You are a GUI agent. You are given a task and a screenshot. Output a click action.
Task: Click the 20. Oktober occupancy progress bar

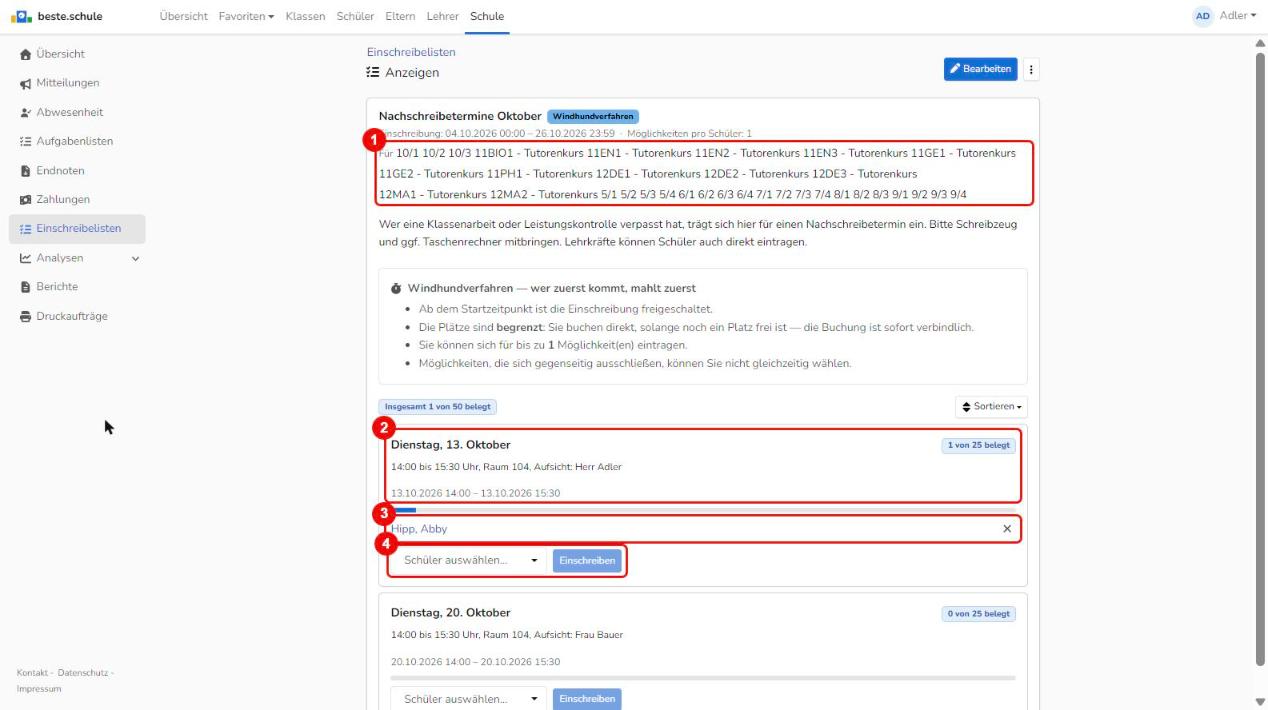coord(703,677)
